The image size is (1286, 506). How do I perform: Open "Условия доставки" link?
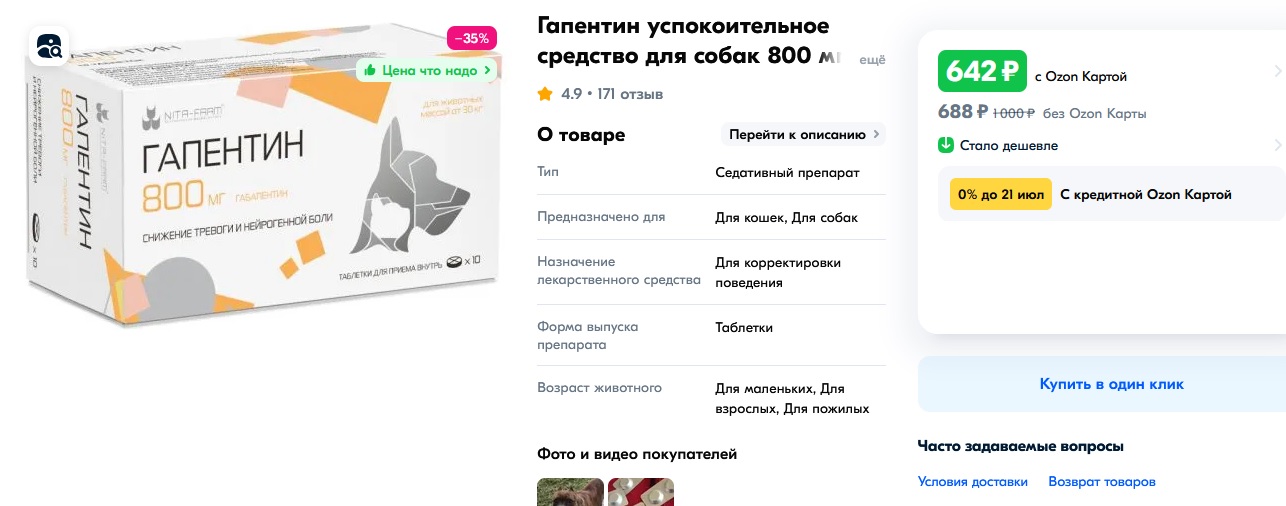973,482
